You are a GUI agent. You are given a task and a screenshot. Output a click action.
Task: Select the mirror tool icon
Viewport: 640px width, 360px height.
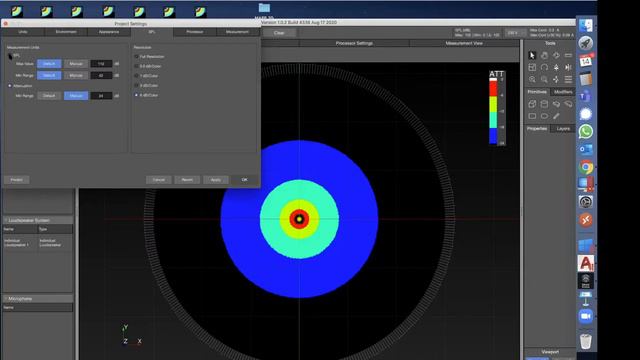(x=568, y=67)
